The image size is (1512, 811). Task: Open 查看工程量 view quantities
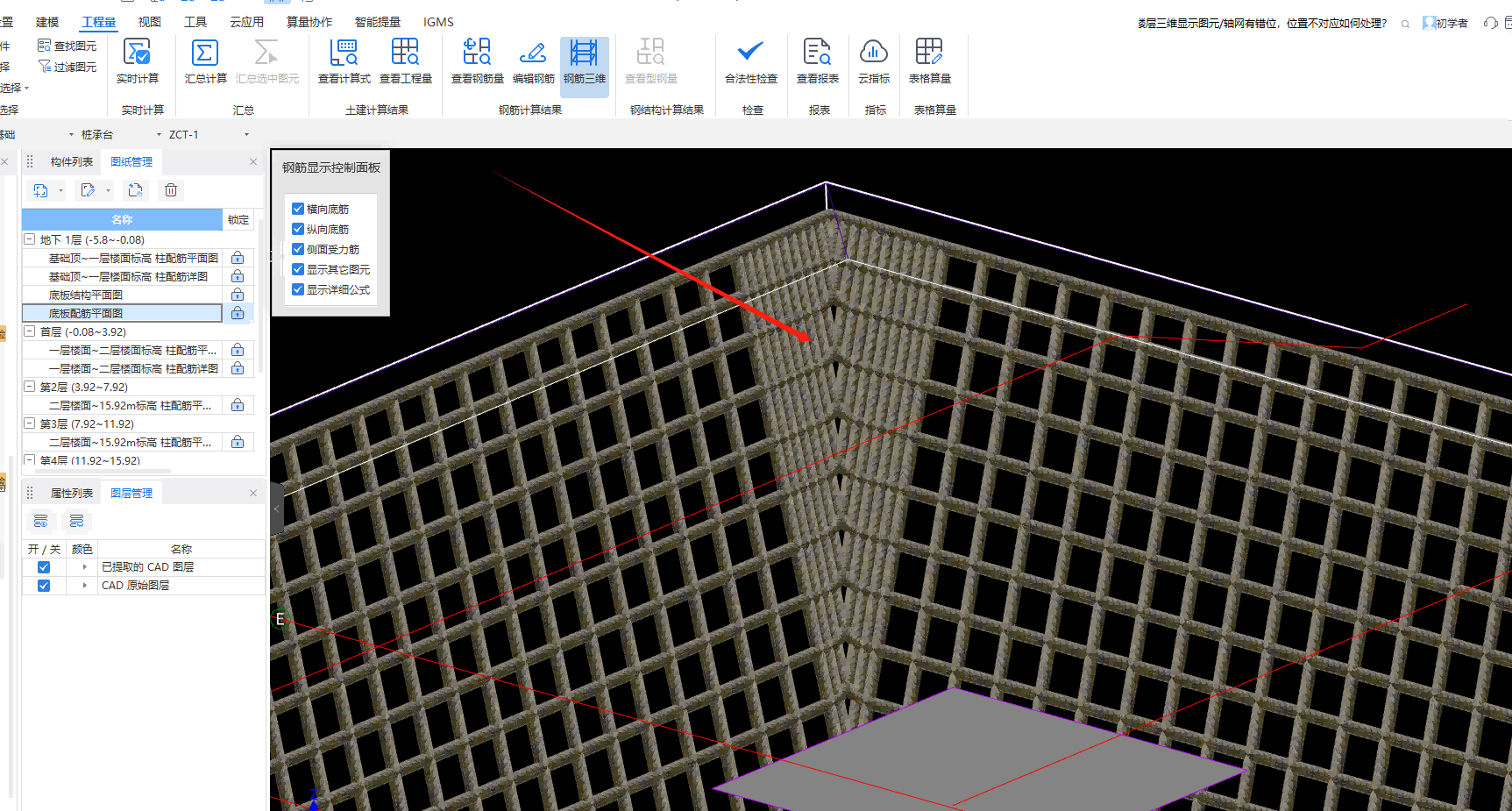(406, 61)
